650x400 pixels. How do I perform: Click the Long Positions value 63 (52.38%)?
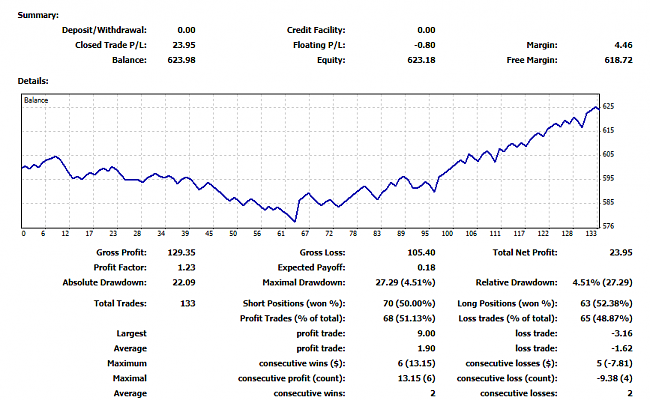606,303
